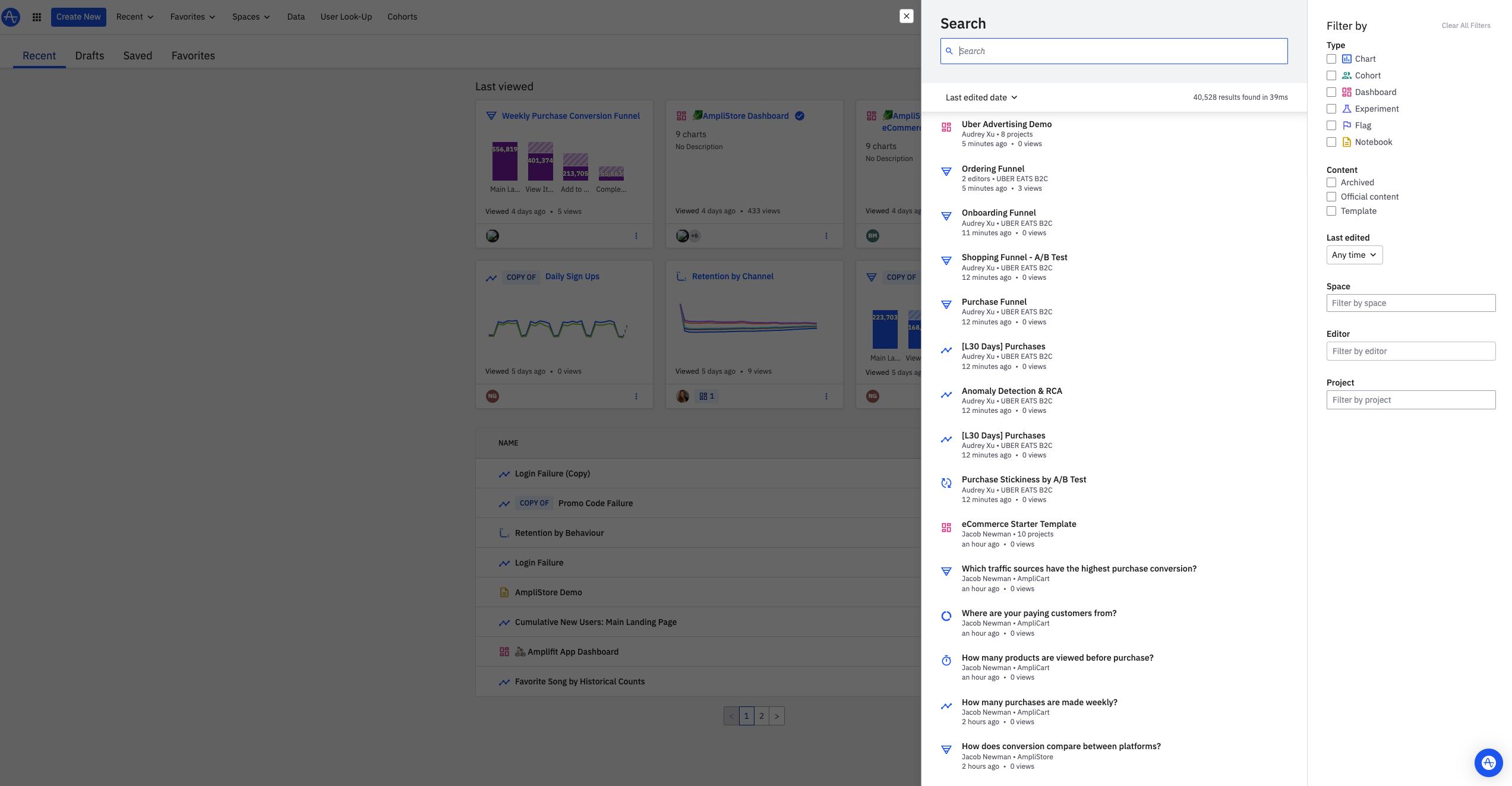Image resolution: width=1512 pixels, height=786 pixels.
Task: Click Clear All Filters link
Action: click(x=1466, y=26)
